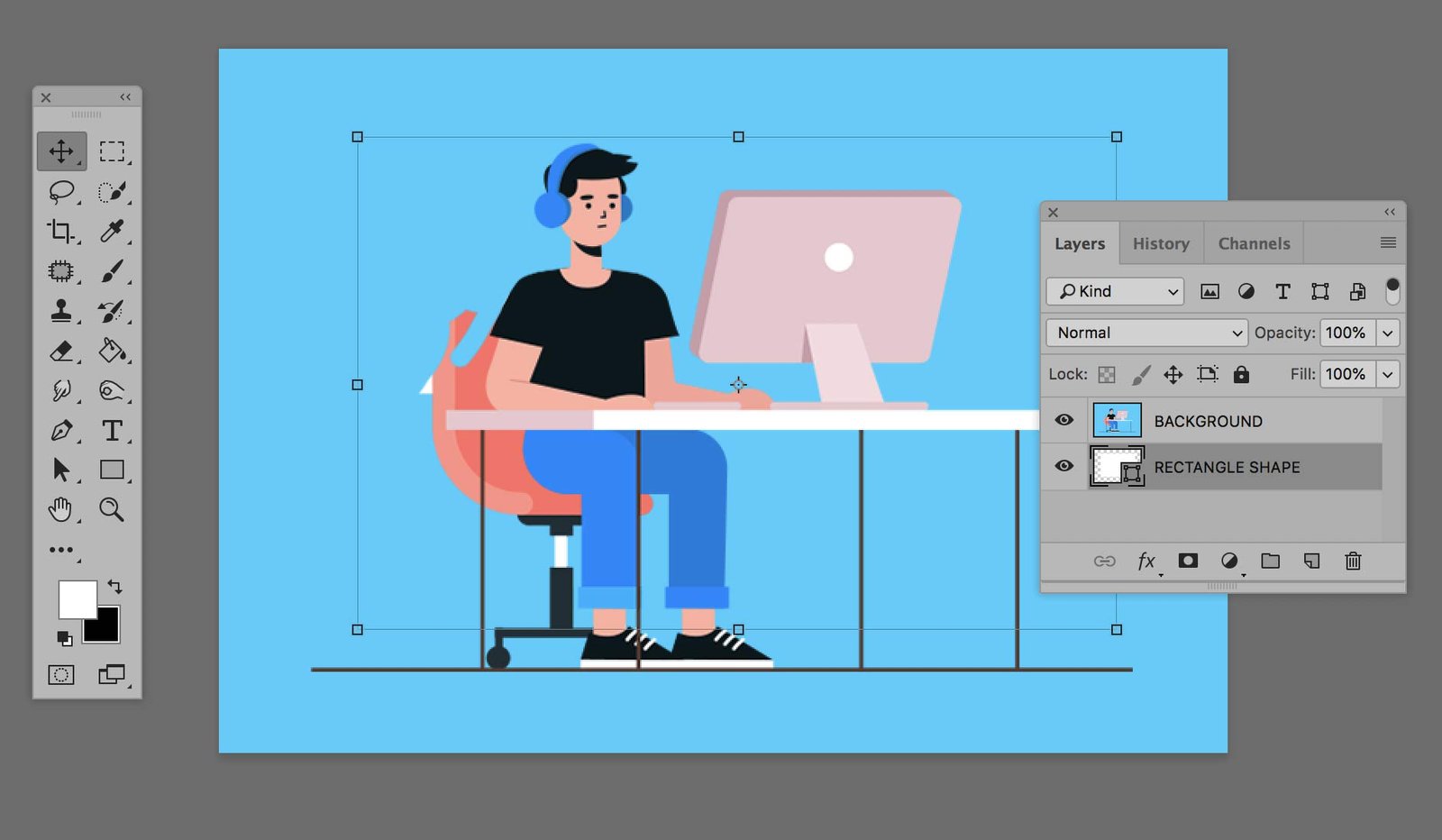The width and height of the screenshot is (1442, 840).
Task: Select the Clone Stamp tool
Action: click(61, 311)
